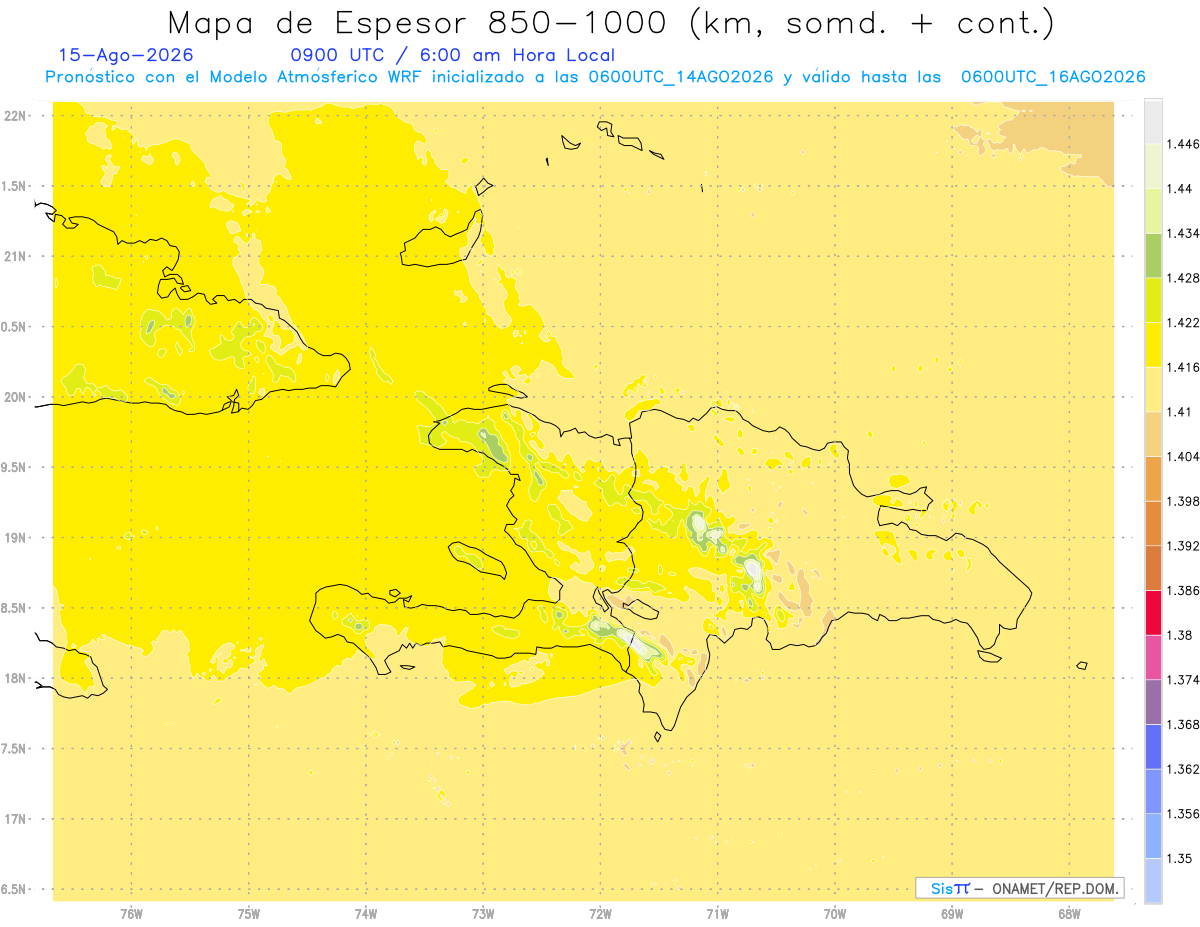The width and height of the screenshot is (1200, 927).
Task: Click the colorbar value '1.428'
Action: click(x=1184, y=278)
